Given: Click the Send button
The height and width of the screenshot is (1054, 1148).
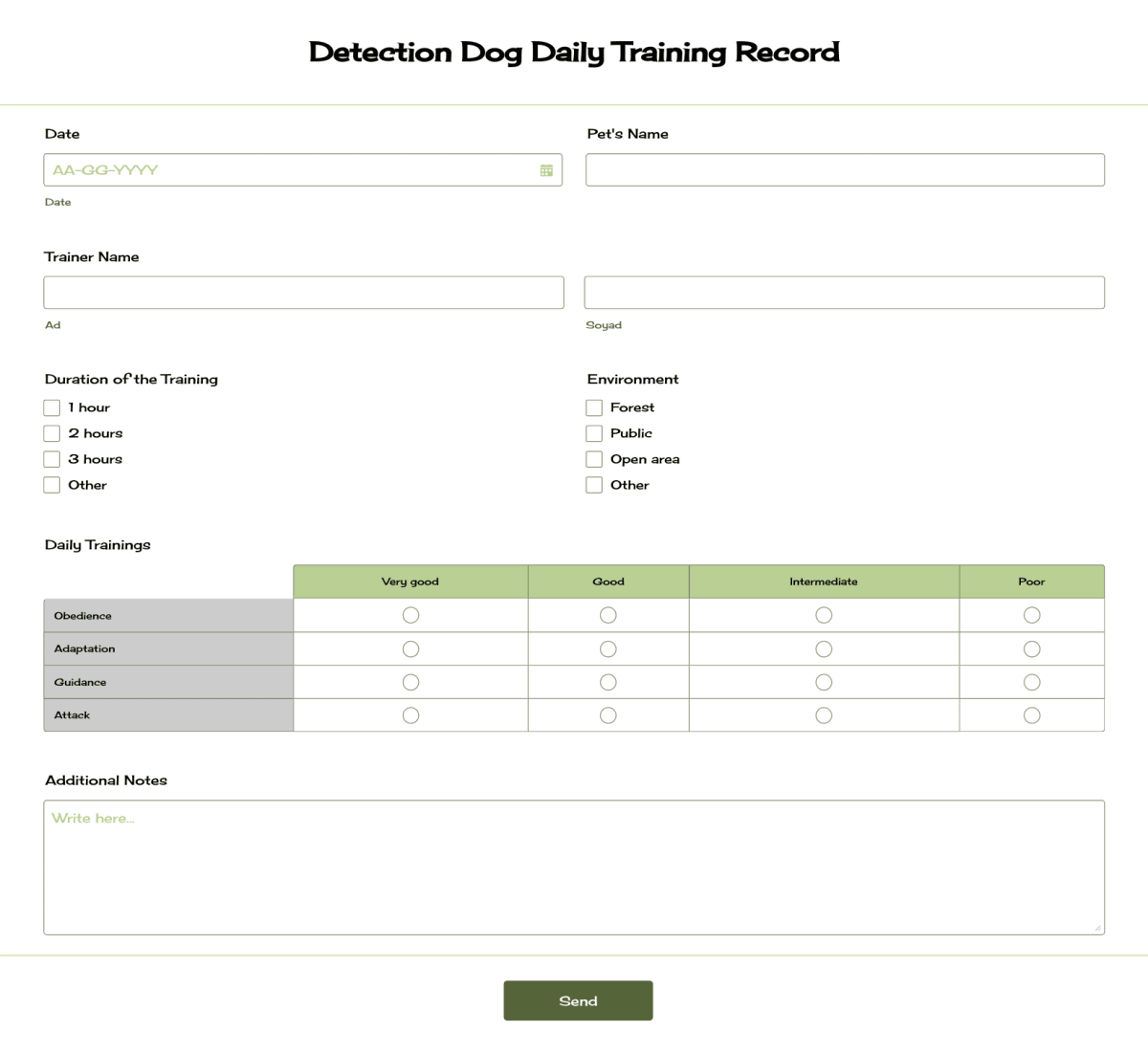Looking at the screenshot, I should pyautogui.click(x=578, y=999).
